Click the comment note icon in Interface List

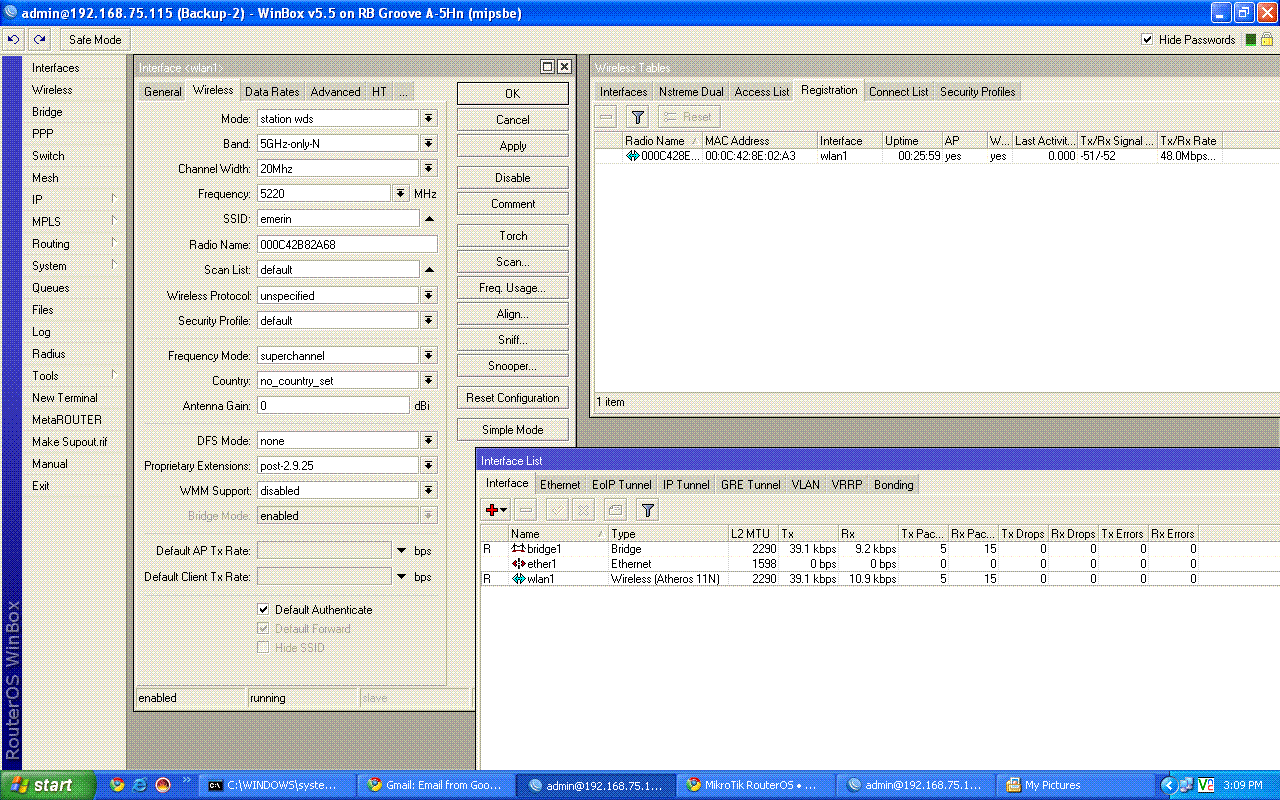[x=616, y=510]
